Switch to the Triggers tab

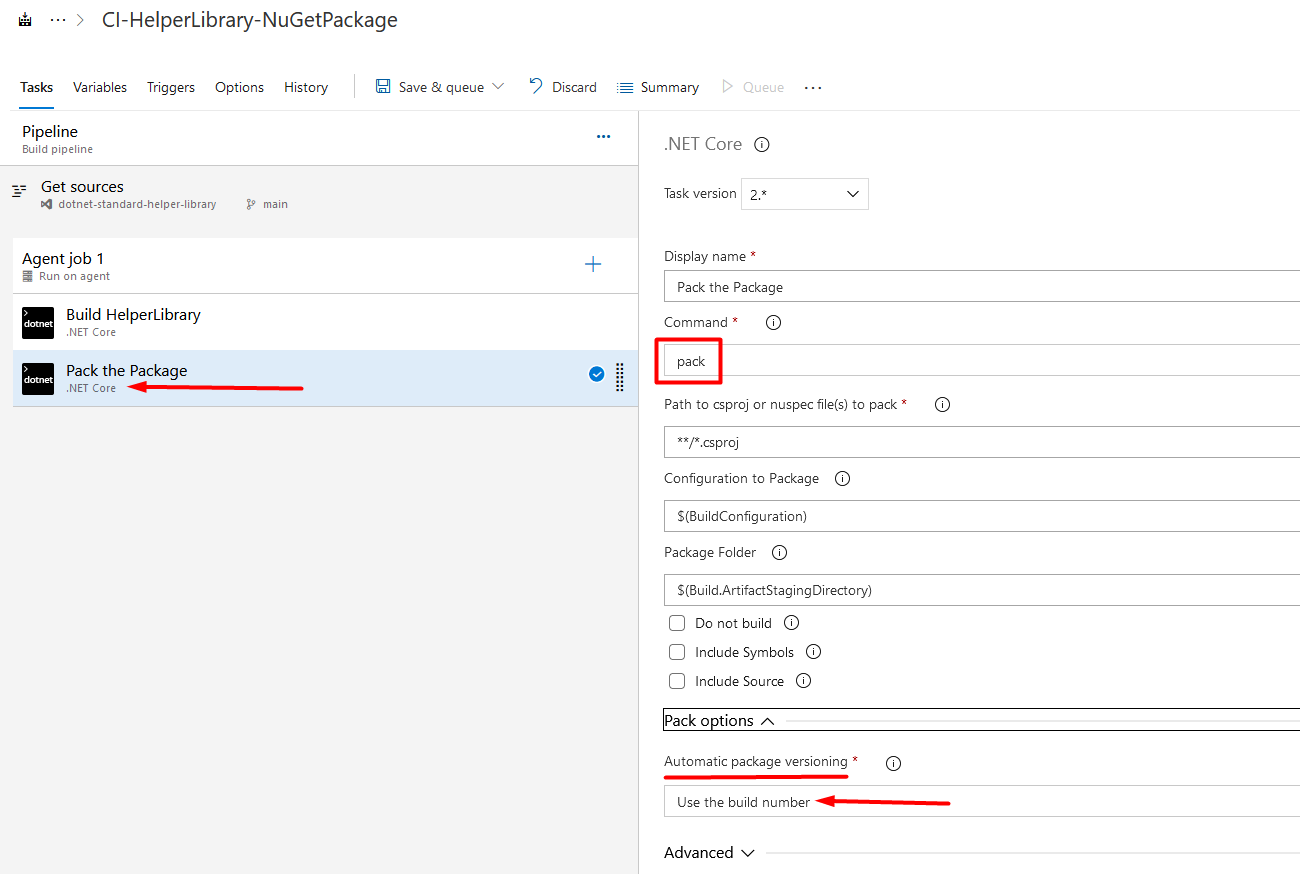pos(171,87)
